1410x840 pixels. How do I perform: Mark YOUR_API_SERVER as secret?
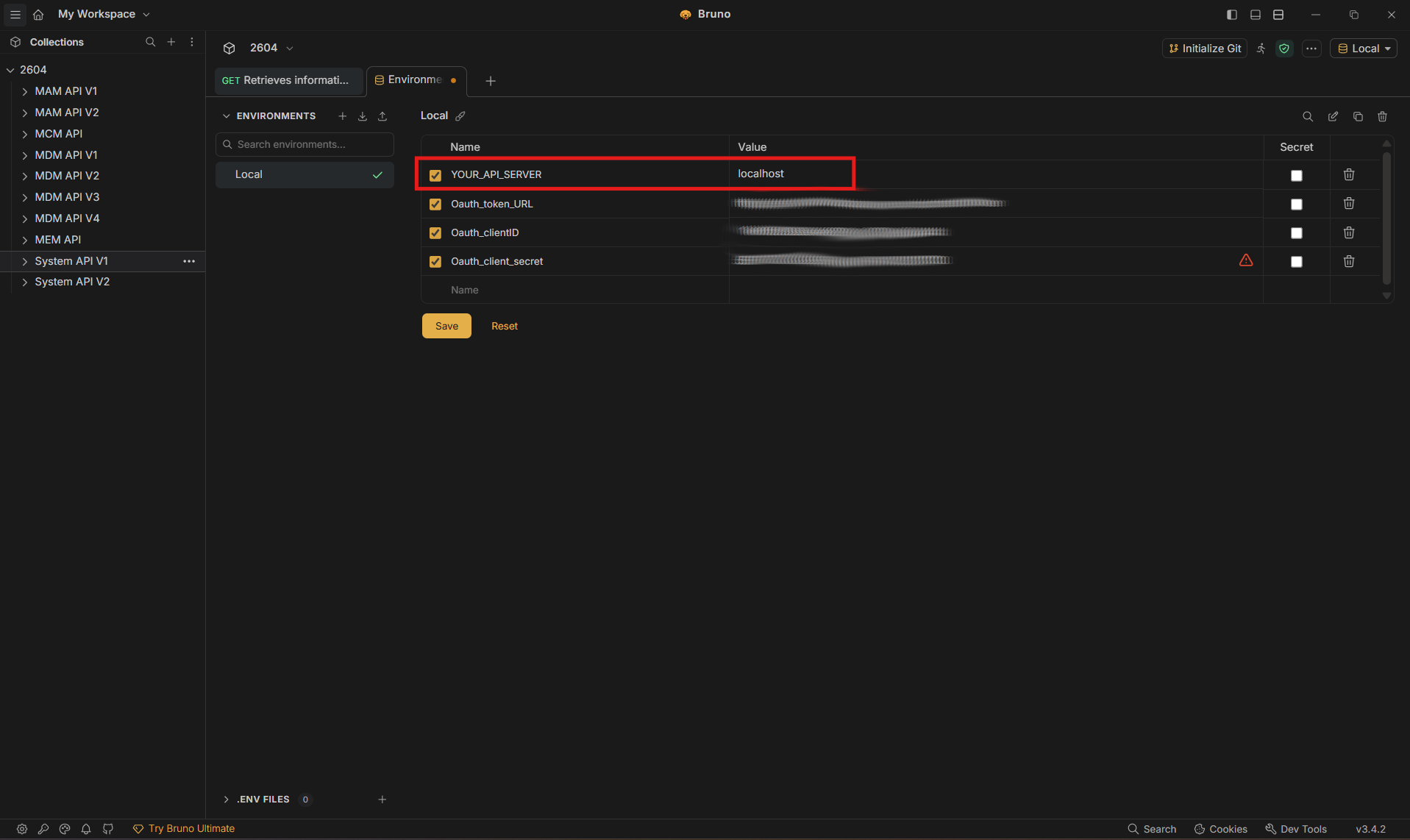[x=1297, y=176]
